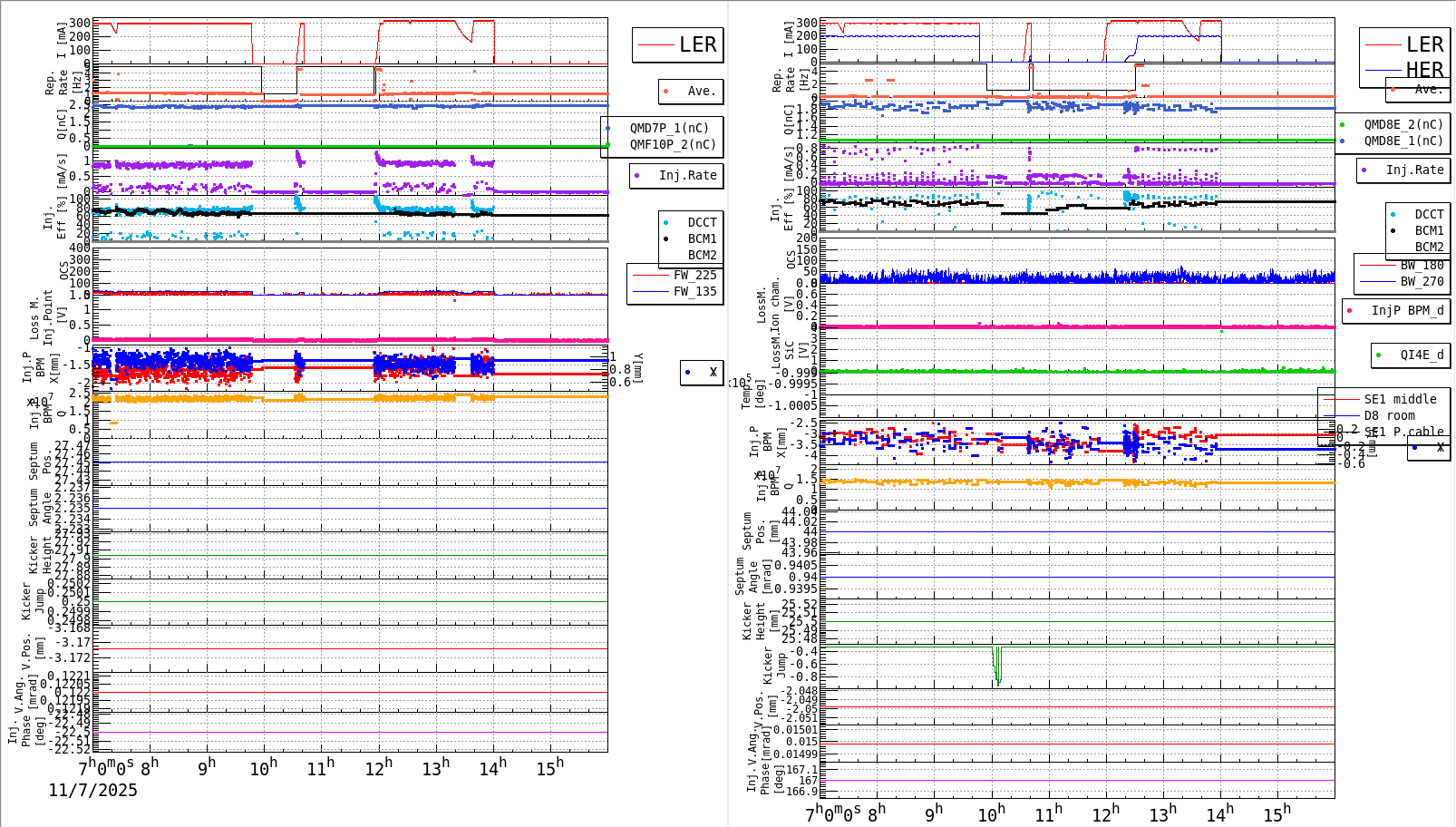Open the LER legend box on left panel
This screenshot has height=827, width=1456.
(x=675, y=44)
